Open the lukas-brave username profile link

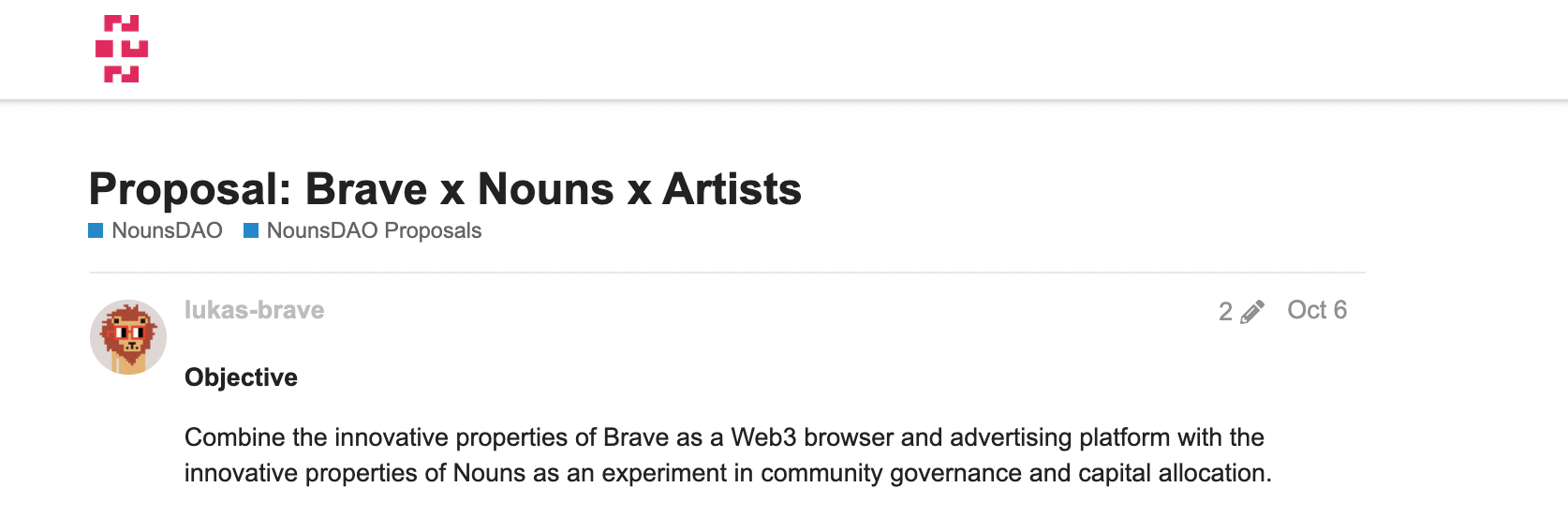click(x=255, y=310)
